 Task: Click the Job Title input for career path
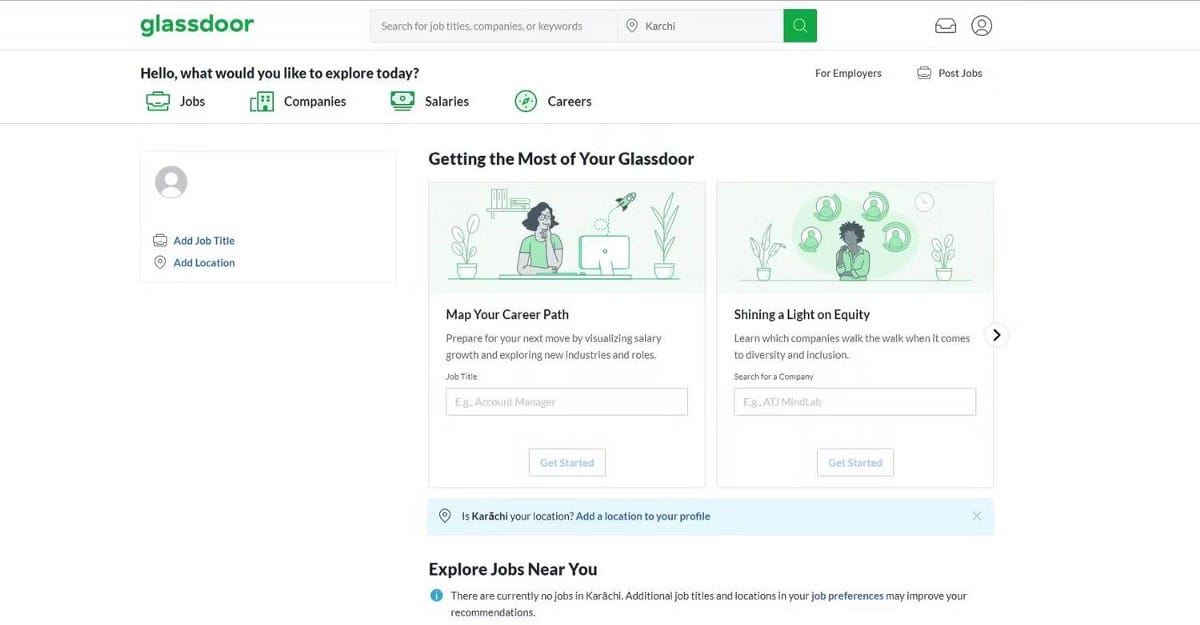coord(566,401)
